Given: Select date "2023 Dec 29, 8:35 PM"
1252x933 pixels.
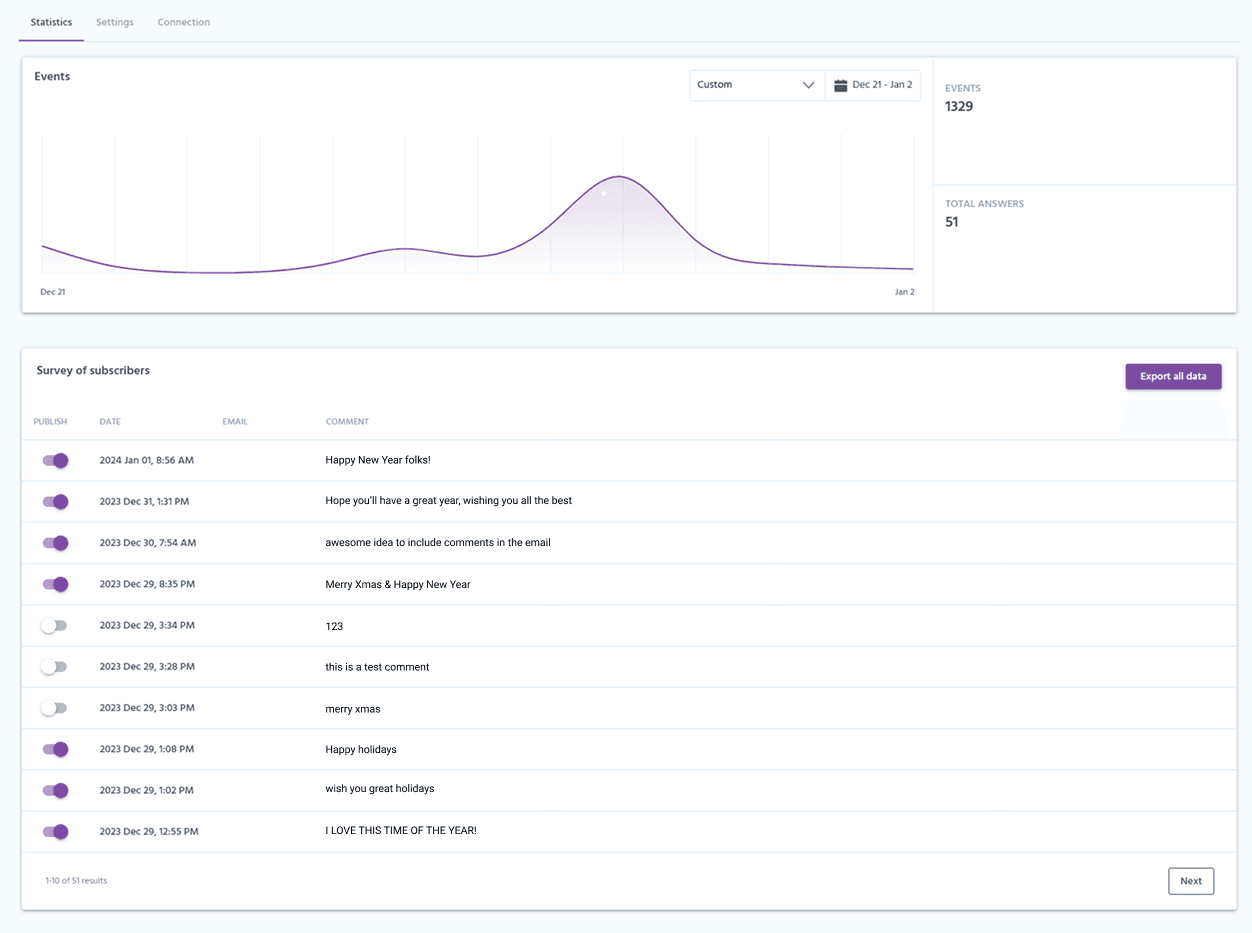Looking at the screenshot, I should 147,584.
